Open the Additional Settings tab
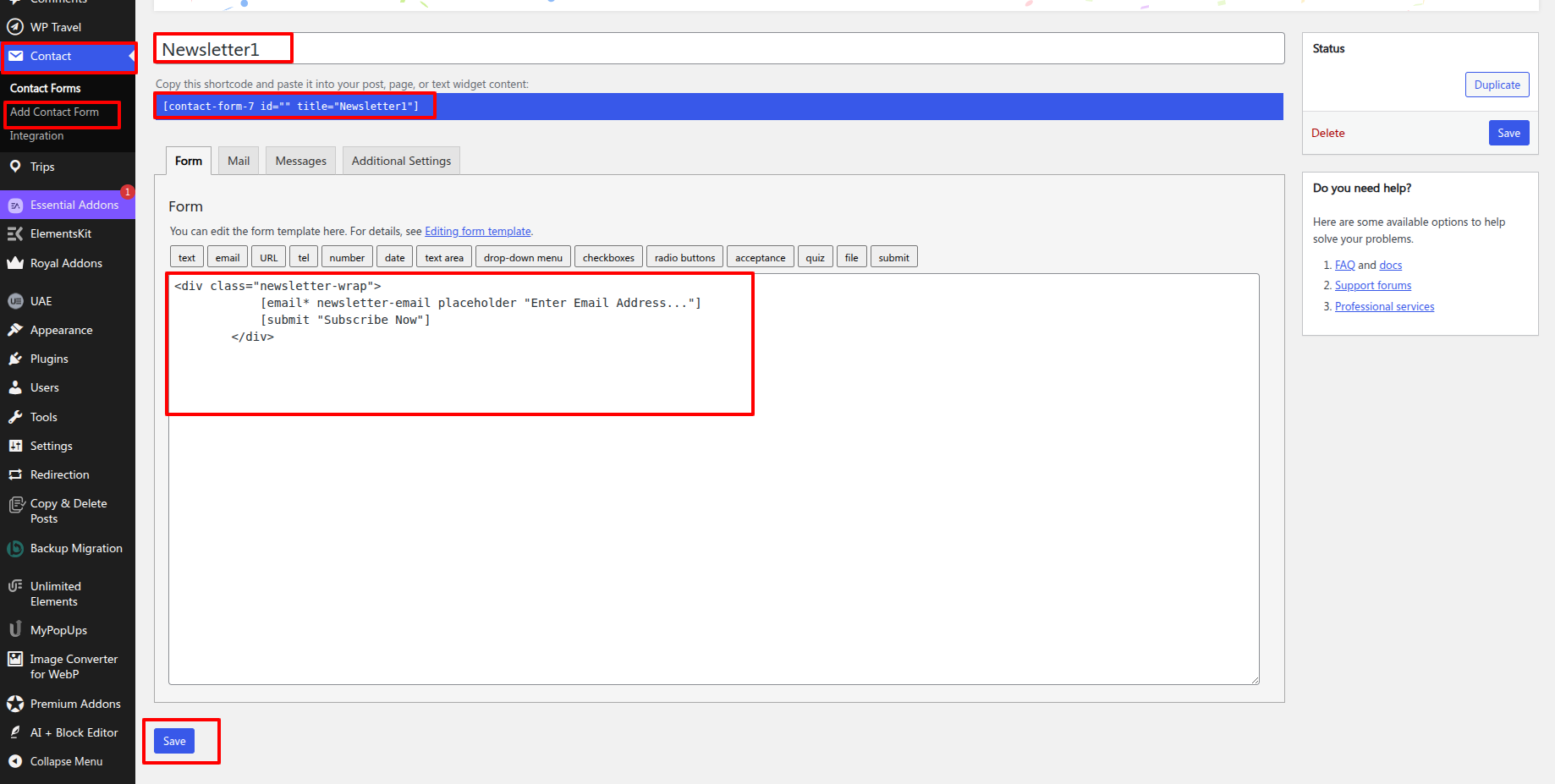This screenshot has height=784, width=1555. (401, 161)
